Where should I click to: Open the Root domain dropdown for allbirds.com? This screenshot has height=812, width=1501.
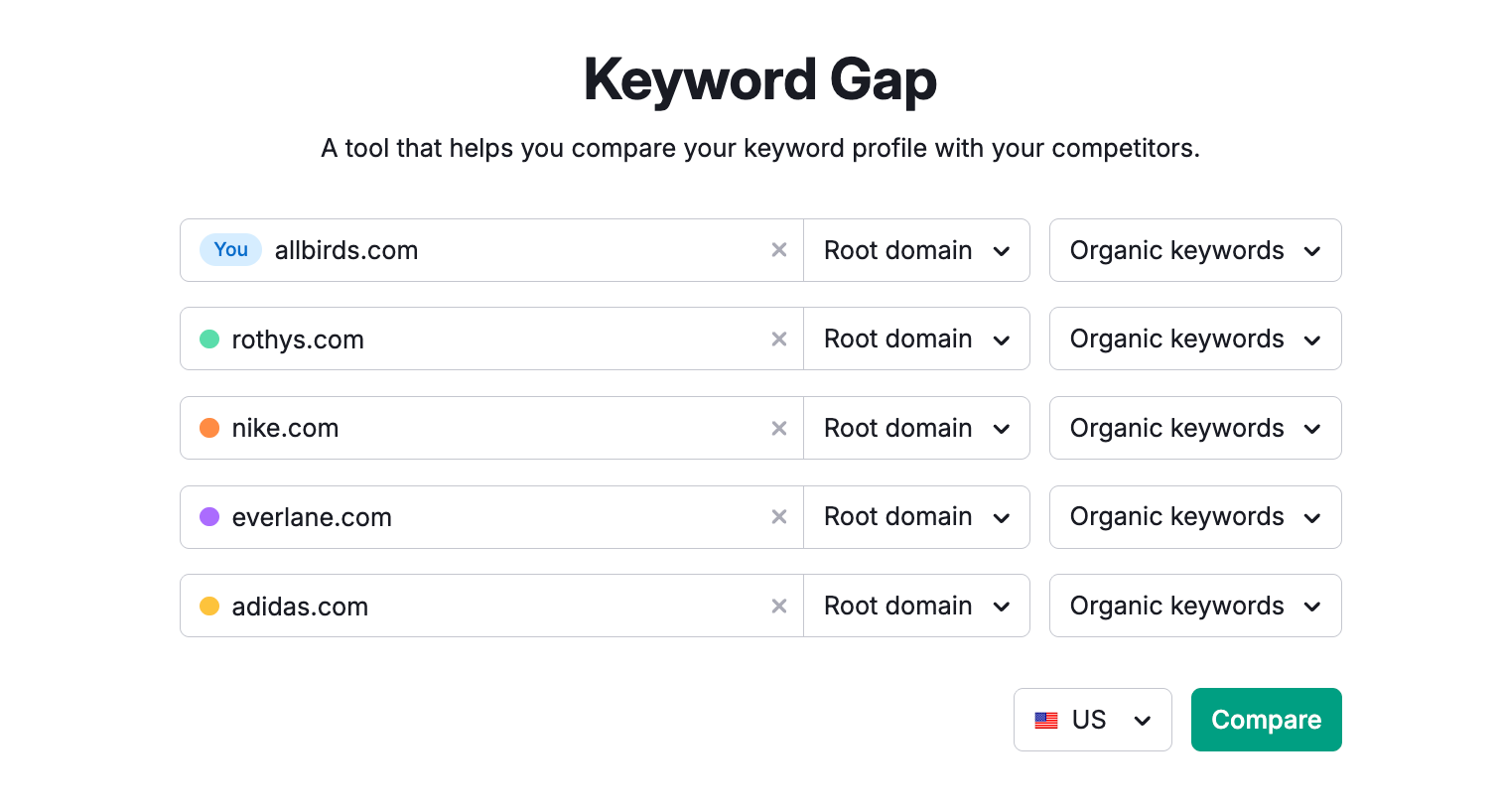(x=915, y=250)
